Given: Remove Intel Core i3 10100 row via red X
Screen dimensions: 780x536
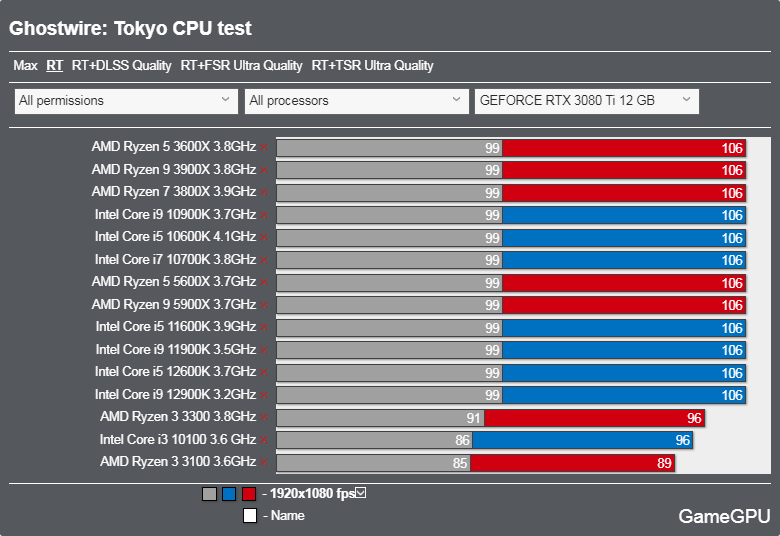Looking at the screenshot, I should coord(264,440).
